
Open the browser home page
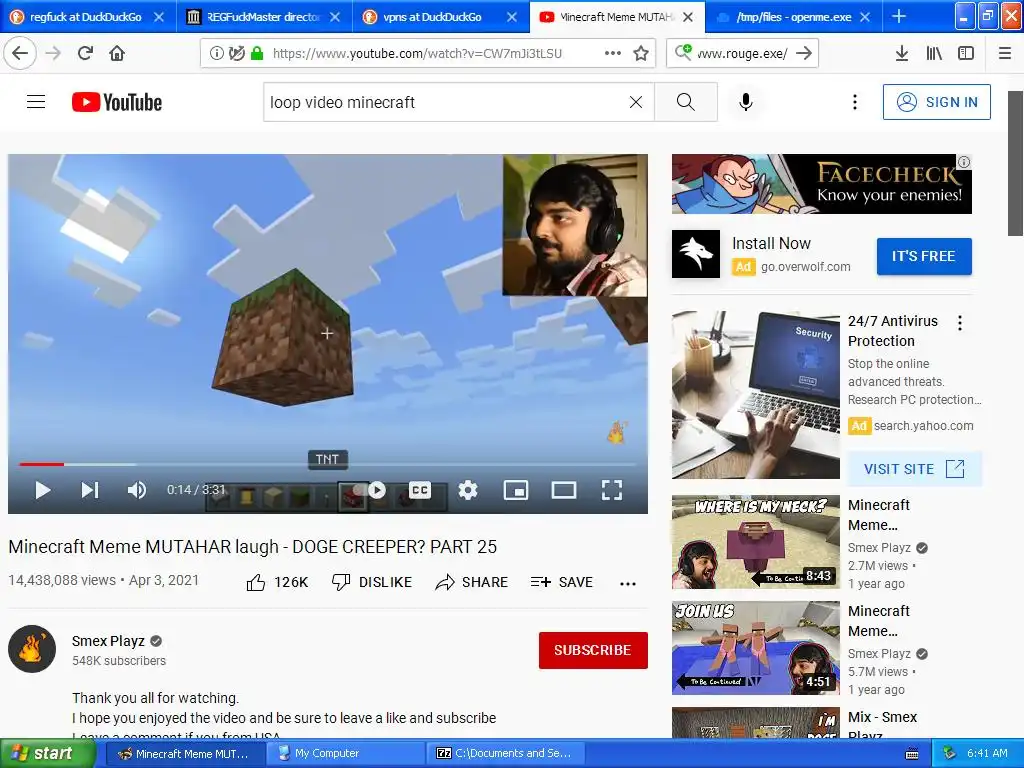[x=117, y=53]
